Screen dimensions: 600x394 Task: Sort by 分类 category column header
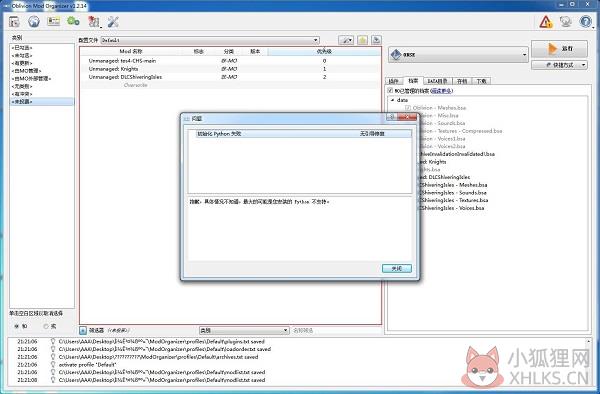[229, 51]
